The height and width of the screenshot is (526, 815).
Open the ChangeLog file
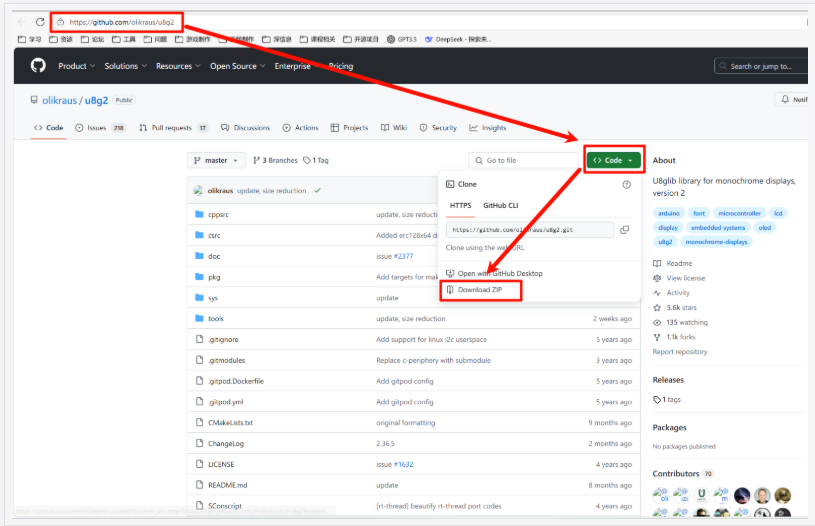[x=226, y=443]
